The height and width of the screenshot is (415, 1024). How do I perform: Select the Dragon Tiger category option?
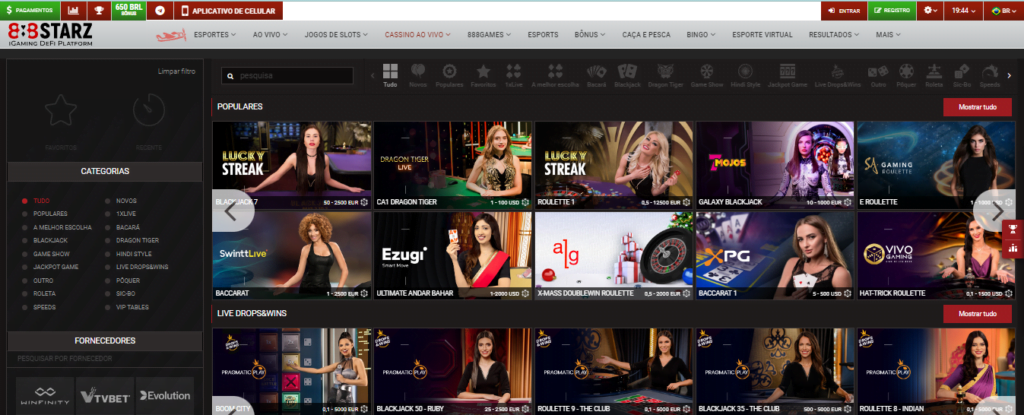point(137,240)
